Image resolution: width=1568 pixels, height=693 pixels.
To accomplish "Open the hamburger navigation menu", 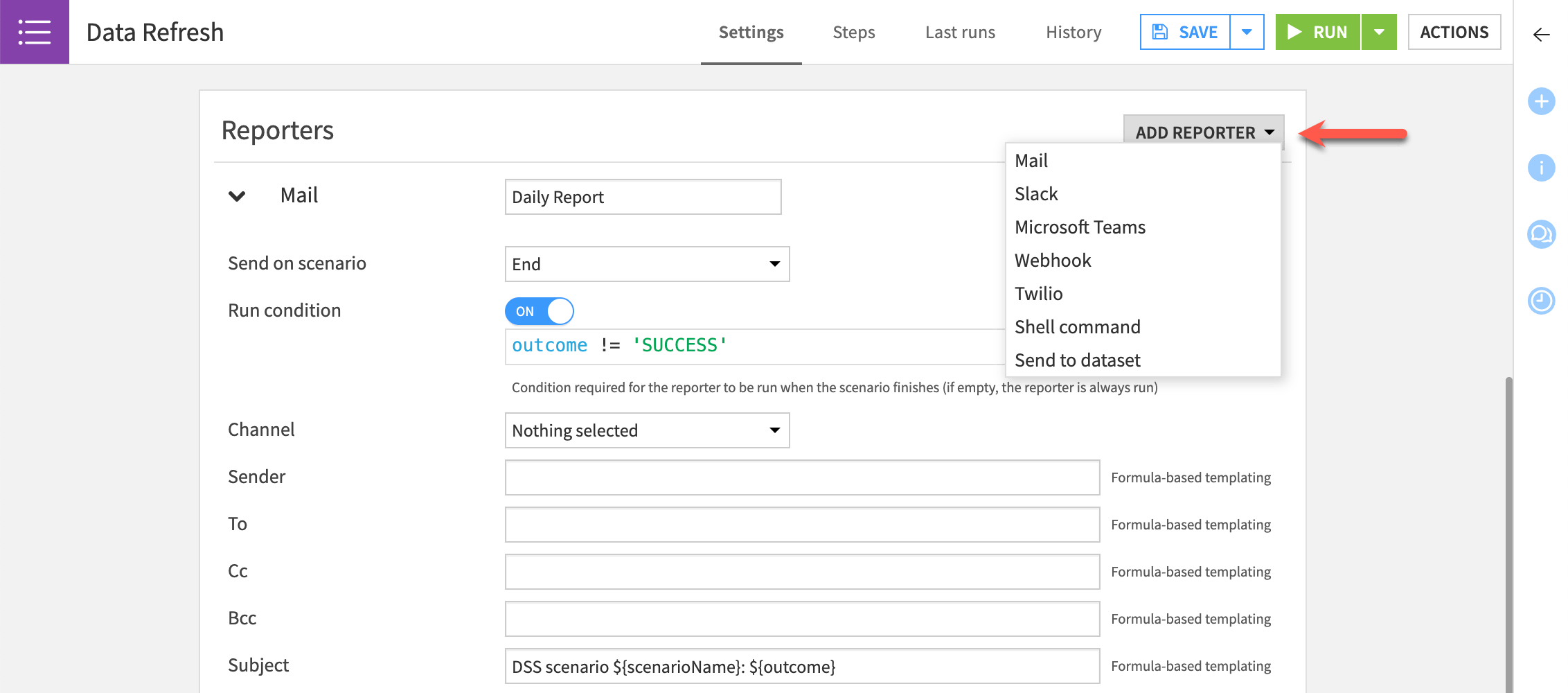I will click(x=34, y=32).
